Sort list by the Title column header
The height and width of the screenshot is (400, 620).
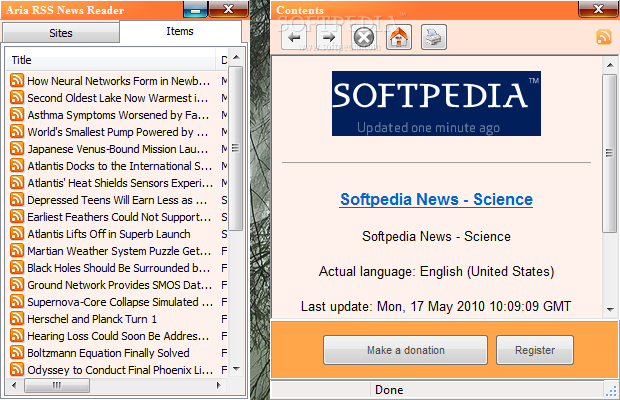[111, 60]
